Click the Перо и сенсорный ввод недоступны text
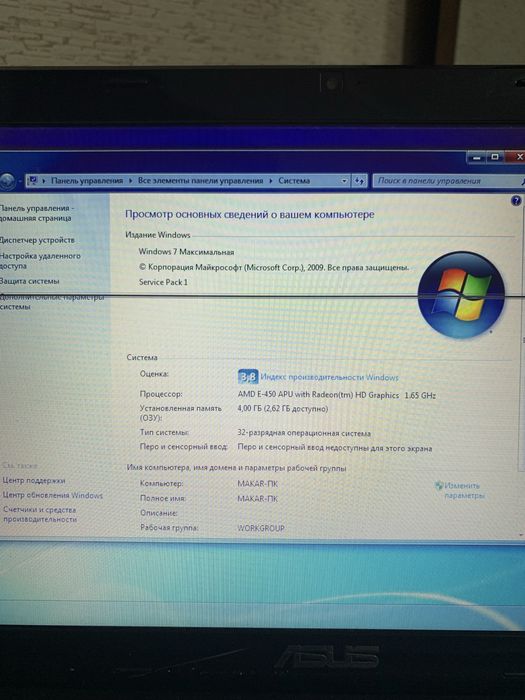This screenshot has width=525, height=700. [335, 448]
